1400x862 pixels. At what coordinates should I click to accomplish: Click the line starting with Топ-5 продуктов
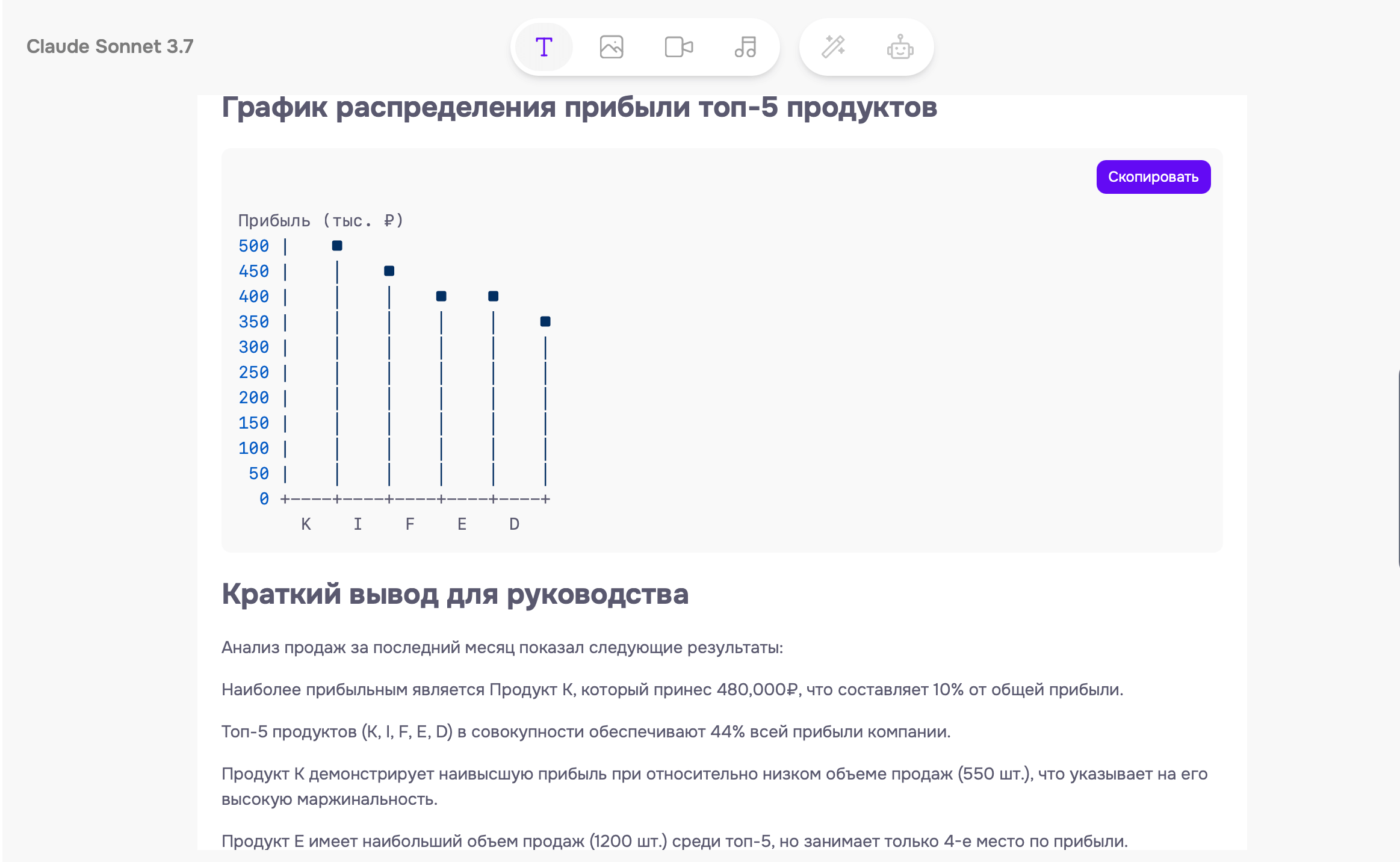tap(585, 732)
